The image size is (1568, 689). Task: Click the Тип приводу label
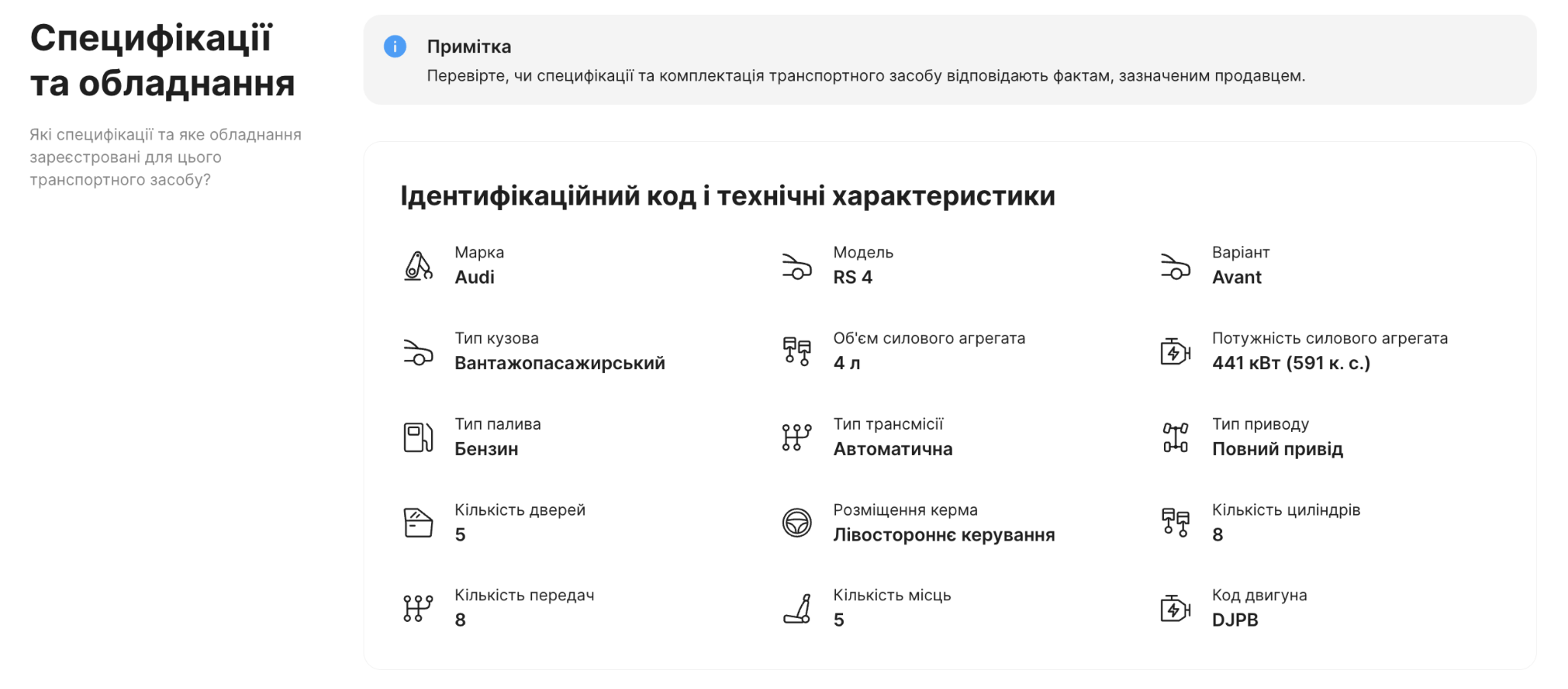1260,424
